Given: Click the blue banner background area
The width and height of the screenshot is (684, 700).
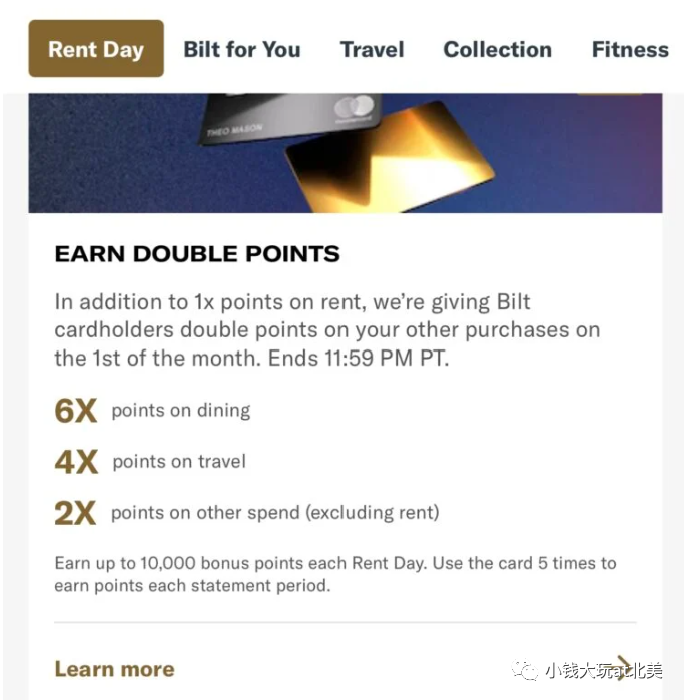Looking at the screenshot, I should (112, 170).
